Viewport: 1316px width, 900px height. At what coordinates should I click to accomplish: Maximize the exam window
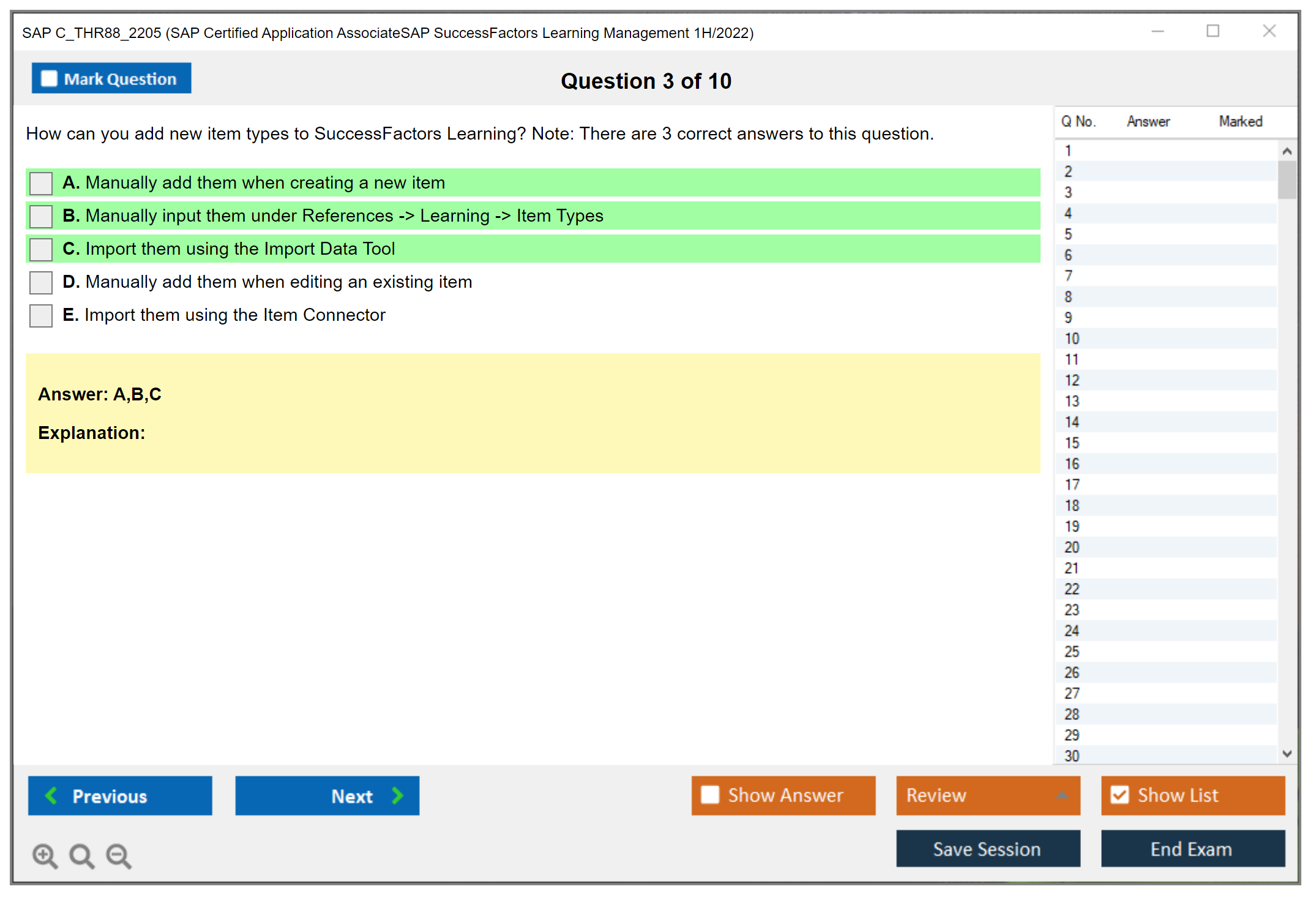point(1213,31)
